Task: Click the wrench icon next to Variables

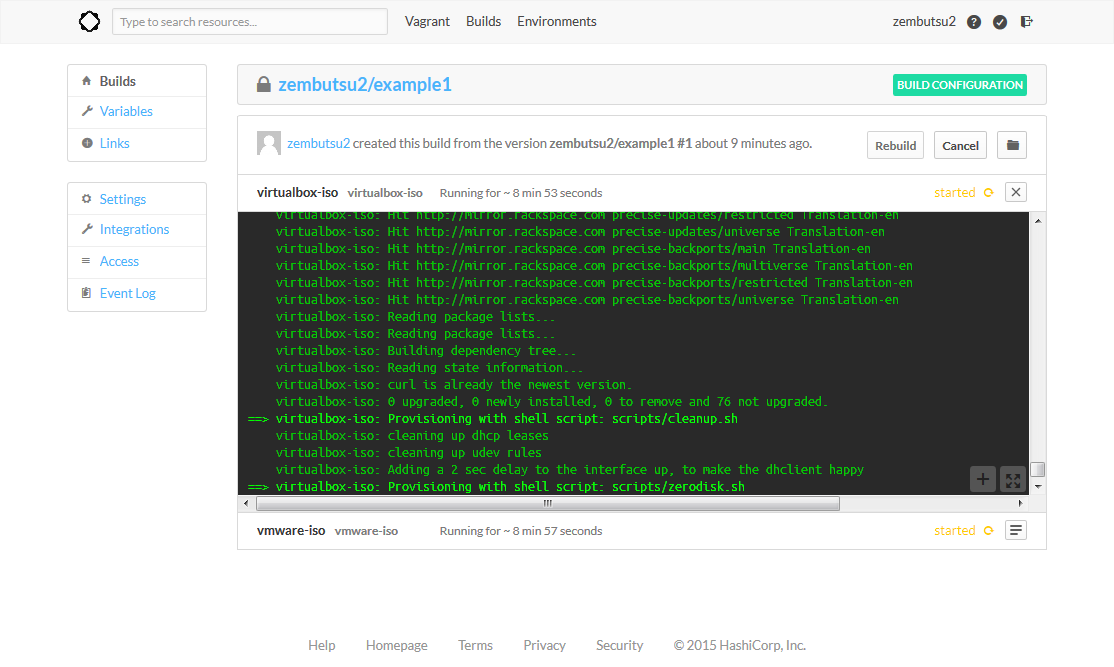Action: pyautogui.click(x=87, y=111)
